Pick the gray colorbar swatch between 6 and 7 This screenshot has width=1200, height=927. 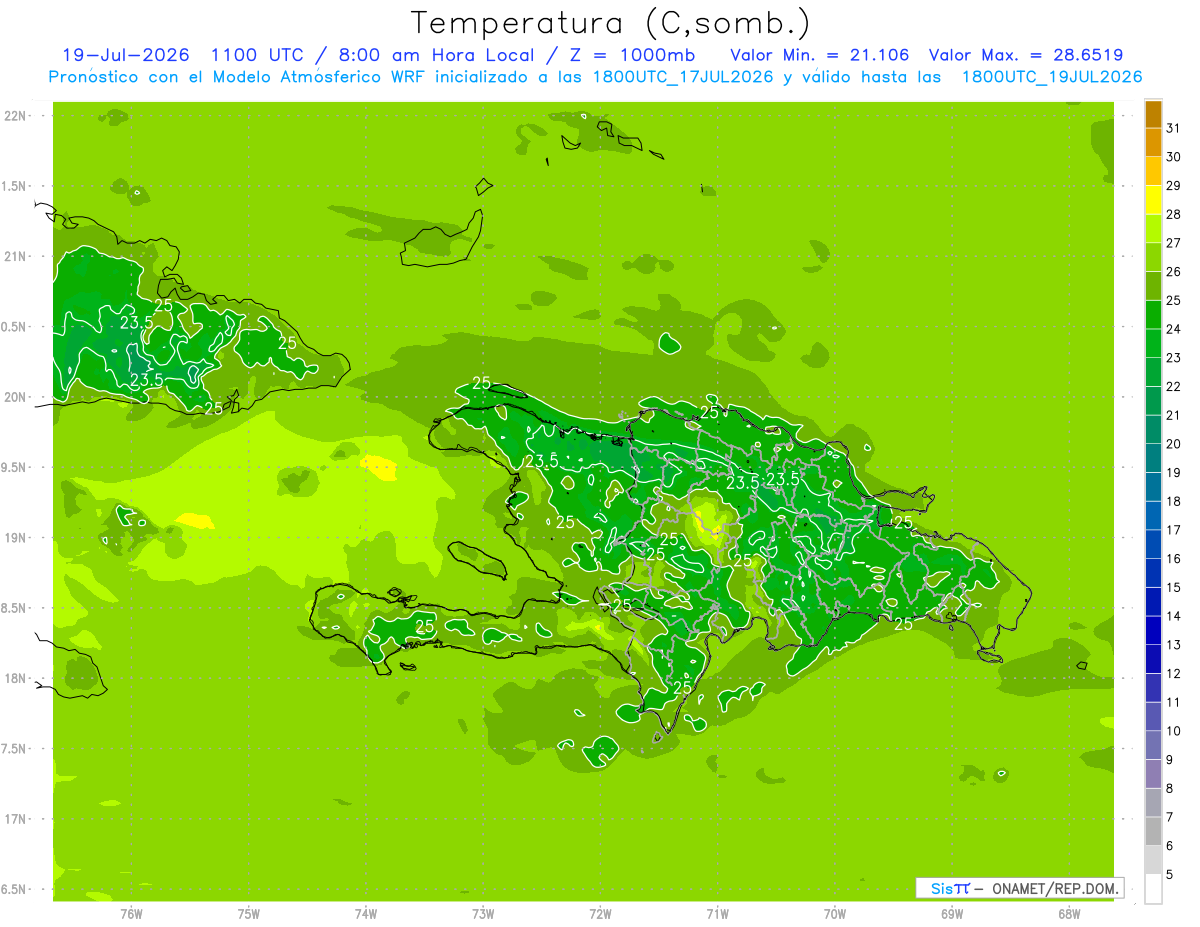1153,831
